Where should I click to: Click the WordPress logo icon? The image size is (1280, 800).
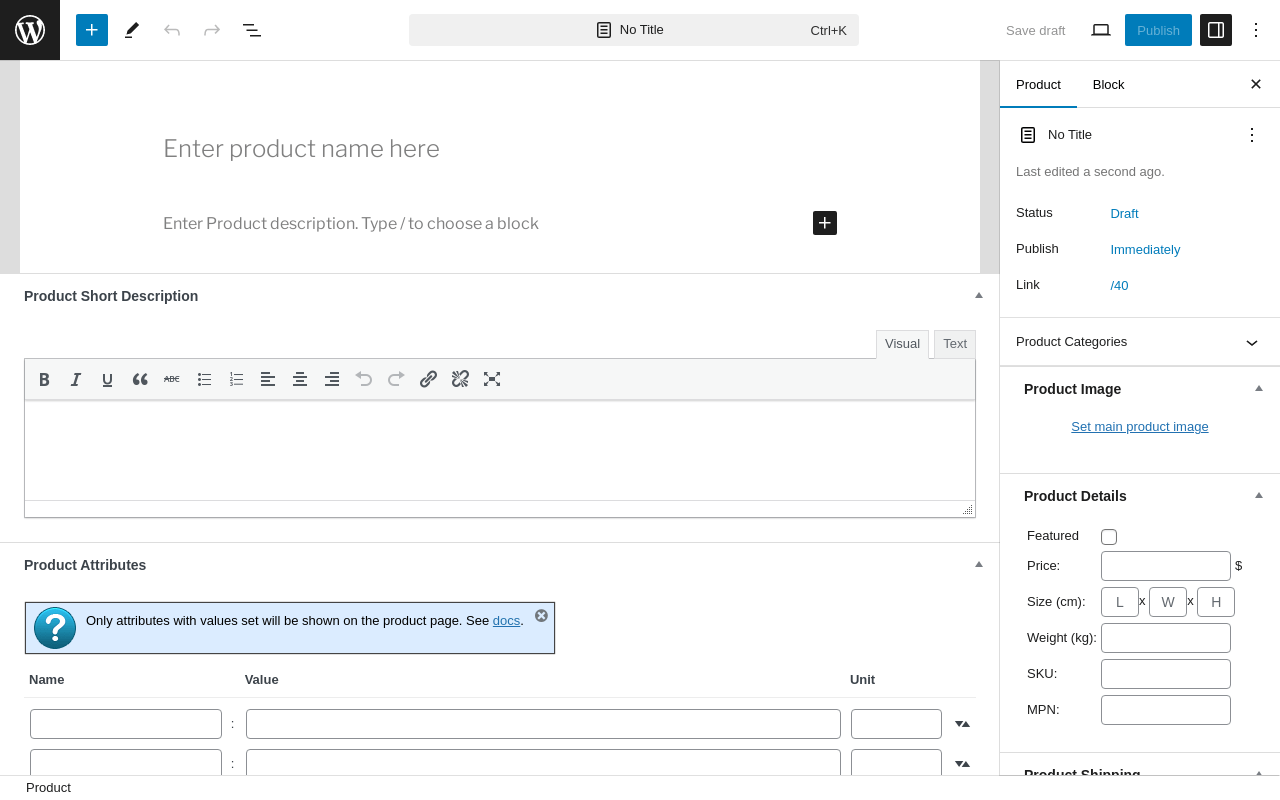click(30, 30)
